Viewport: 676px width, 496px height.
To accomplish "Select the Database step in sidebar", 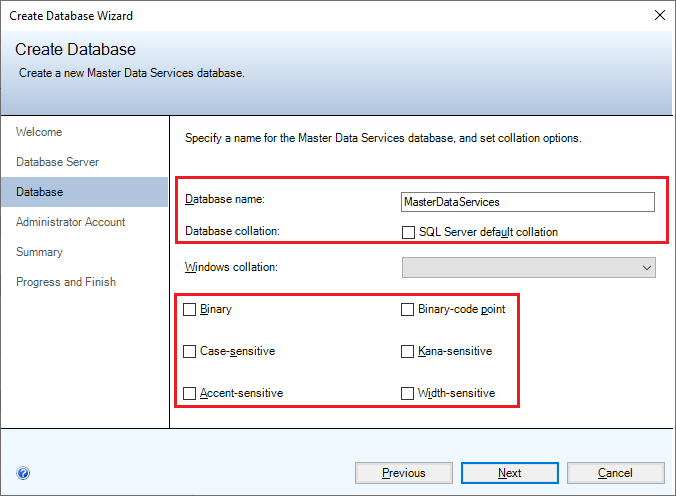I will point(39,192).
